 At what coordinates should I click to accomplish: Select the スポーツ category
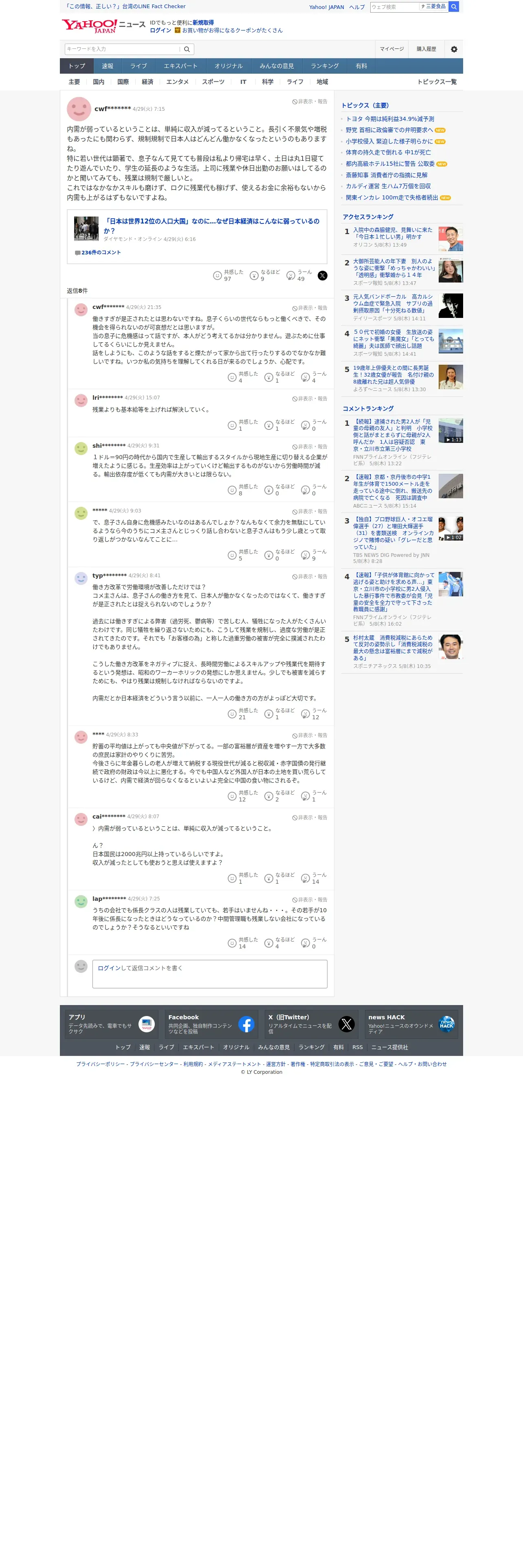[213, 82]
